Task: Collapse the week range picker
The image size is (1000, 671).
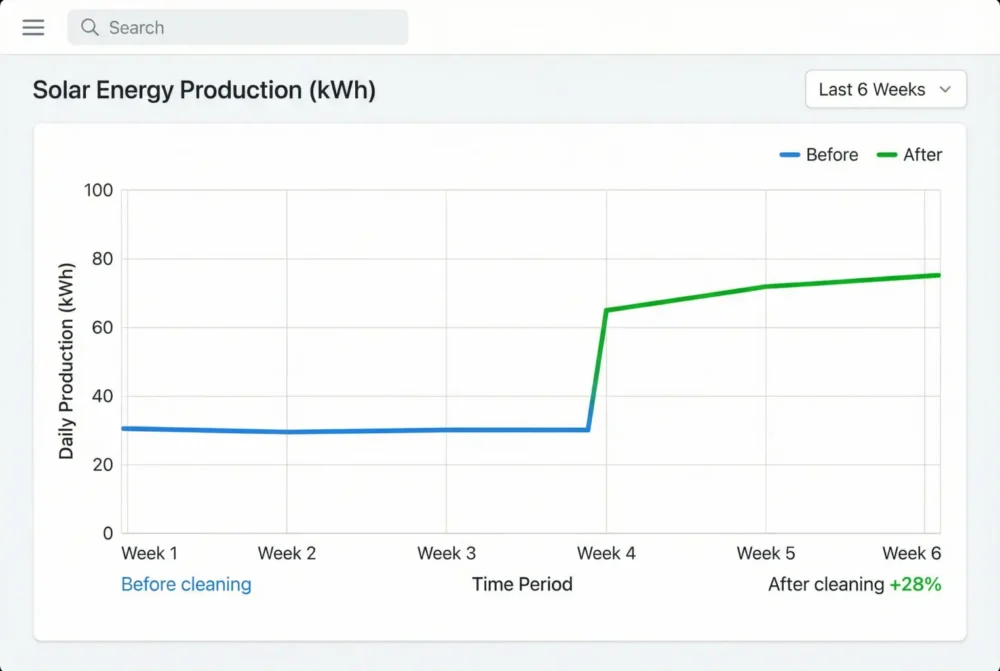Action: point(885,89)
